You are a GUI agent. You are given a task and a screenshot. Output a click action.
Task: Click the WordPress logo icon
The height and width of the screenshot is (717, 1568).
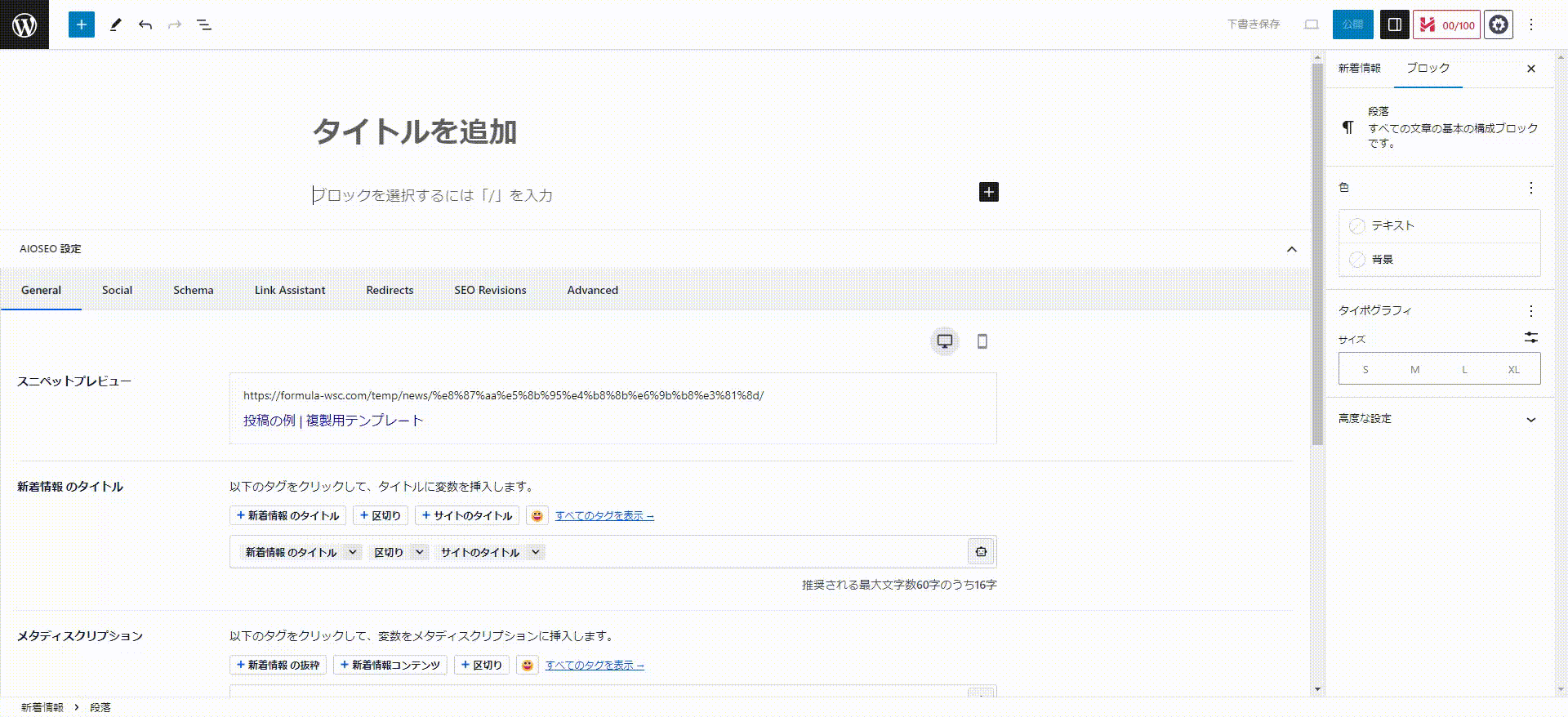[x=24, y=24]
